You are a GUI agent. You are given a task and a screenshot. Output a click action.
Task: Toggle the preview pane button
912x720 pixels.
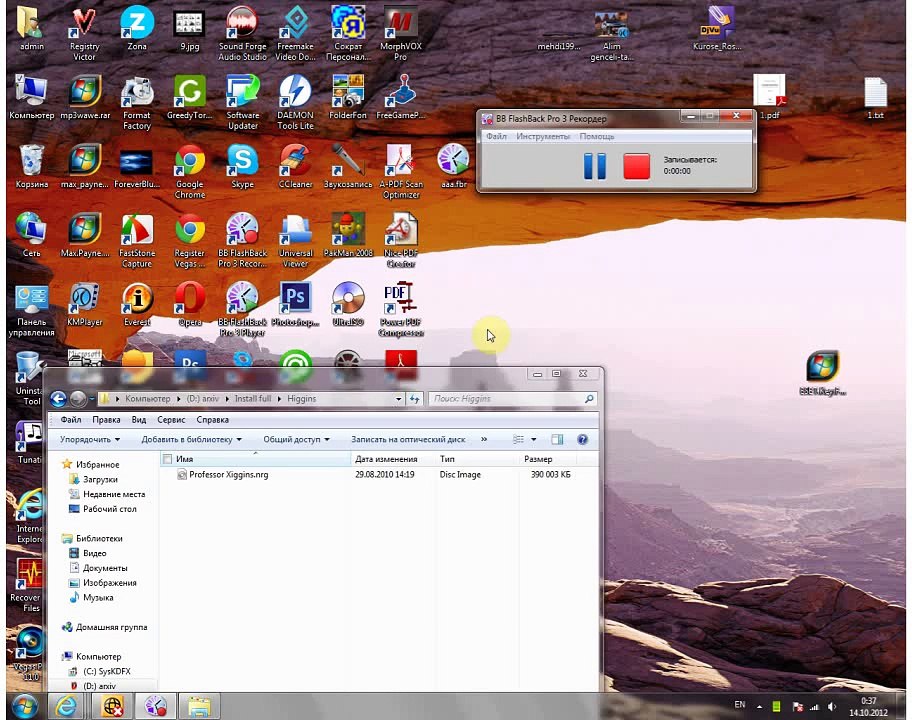[x=557, y=439]
